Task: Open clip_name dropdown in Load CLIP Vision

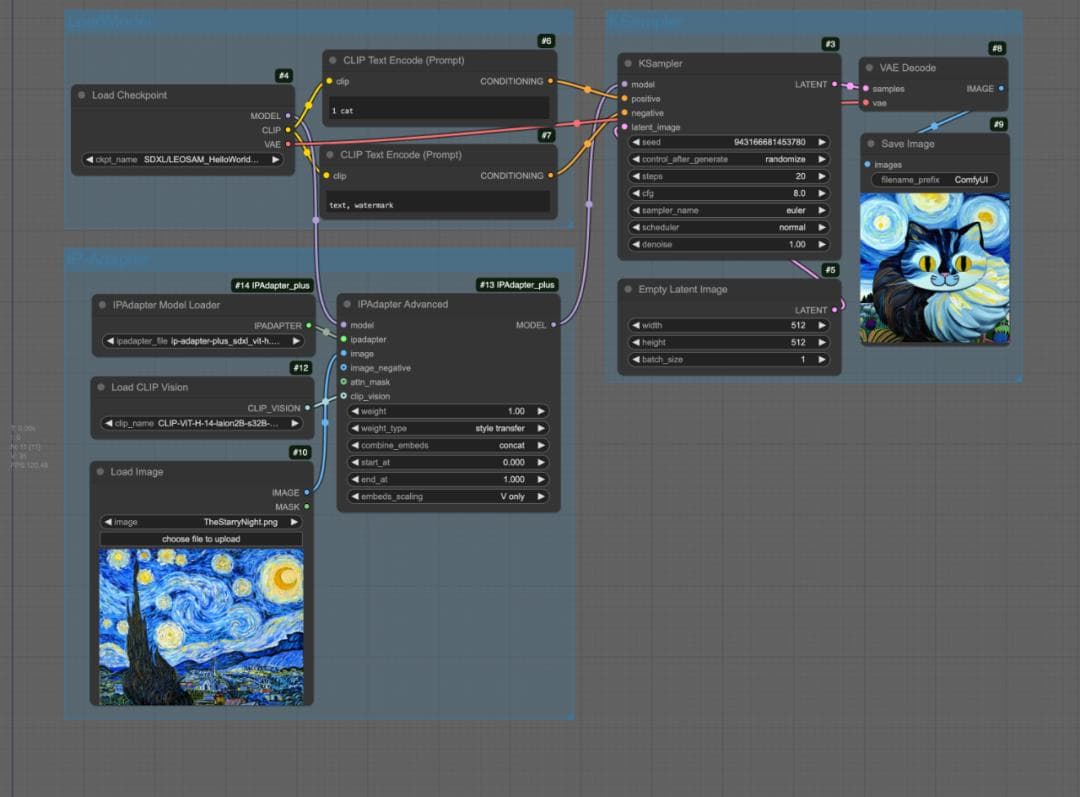Action: tap(201, 423)
